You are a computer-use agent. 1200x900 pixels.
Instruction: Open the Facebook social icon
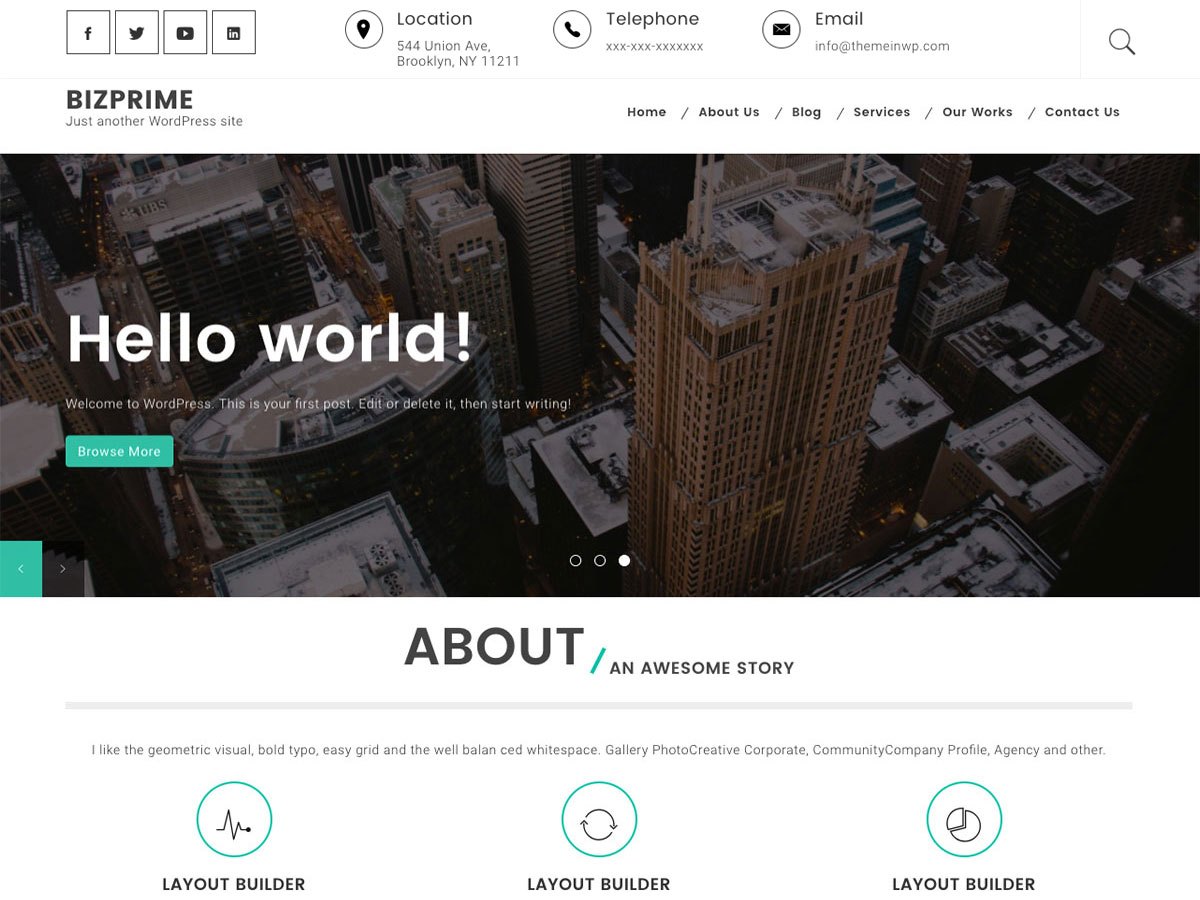(x=88, y=33)
